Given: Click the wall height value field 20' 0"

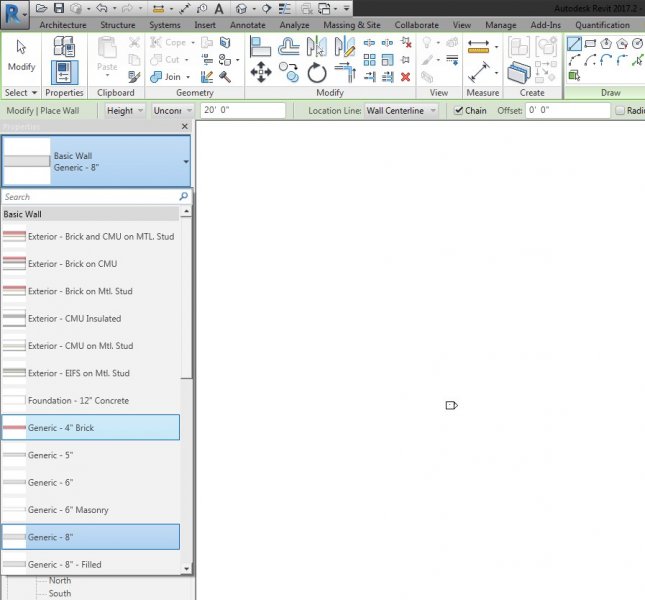Looking at the screenshot, I should tap(243, 110).
